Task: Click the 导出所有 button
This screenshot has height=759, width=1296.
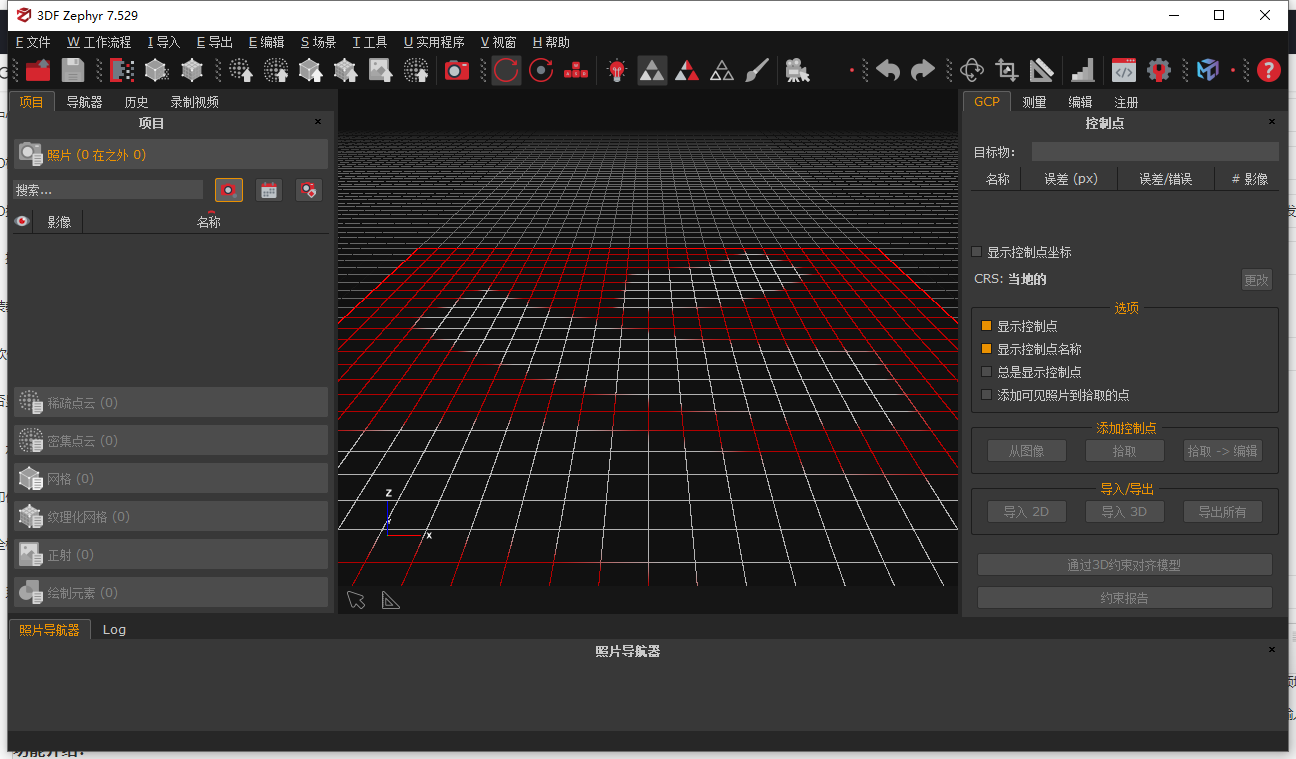Action: 1222,511
